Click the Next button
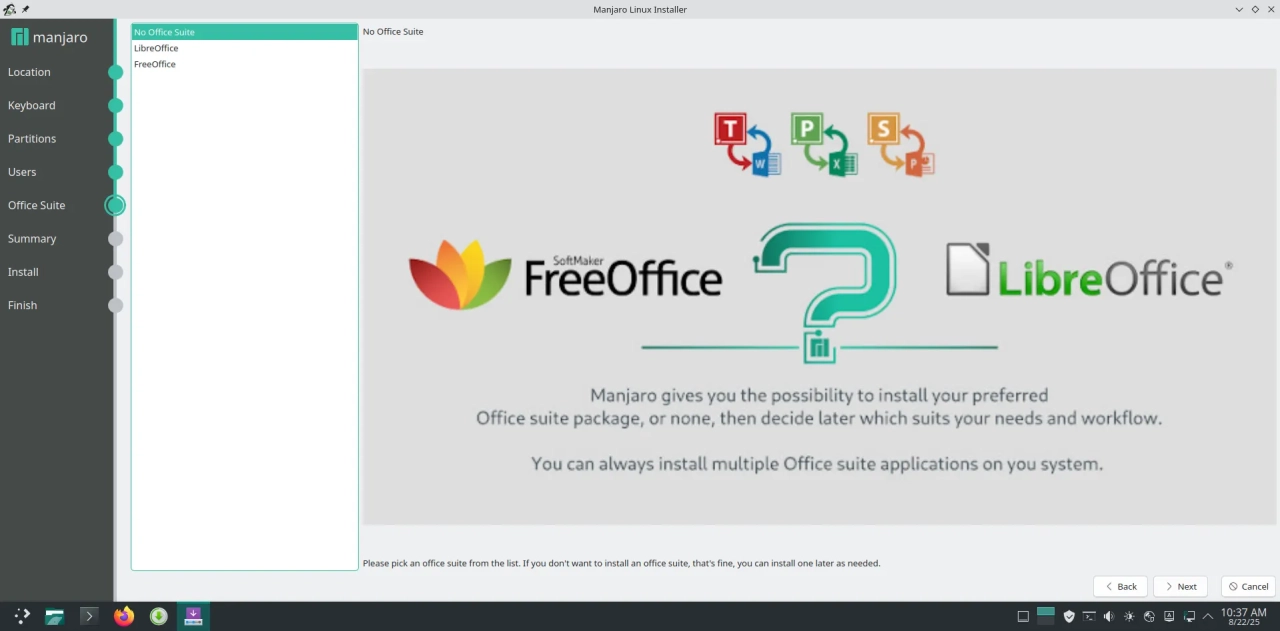 click(x=1180, y=587)
